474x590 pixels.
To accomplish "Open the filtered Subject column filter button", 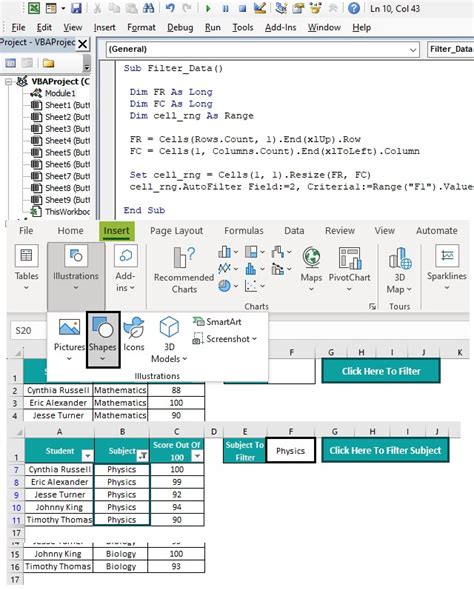I will click(x=143, y=456).
